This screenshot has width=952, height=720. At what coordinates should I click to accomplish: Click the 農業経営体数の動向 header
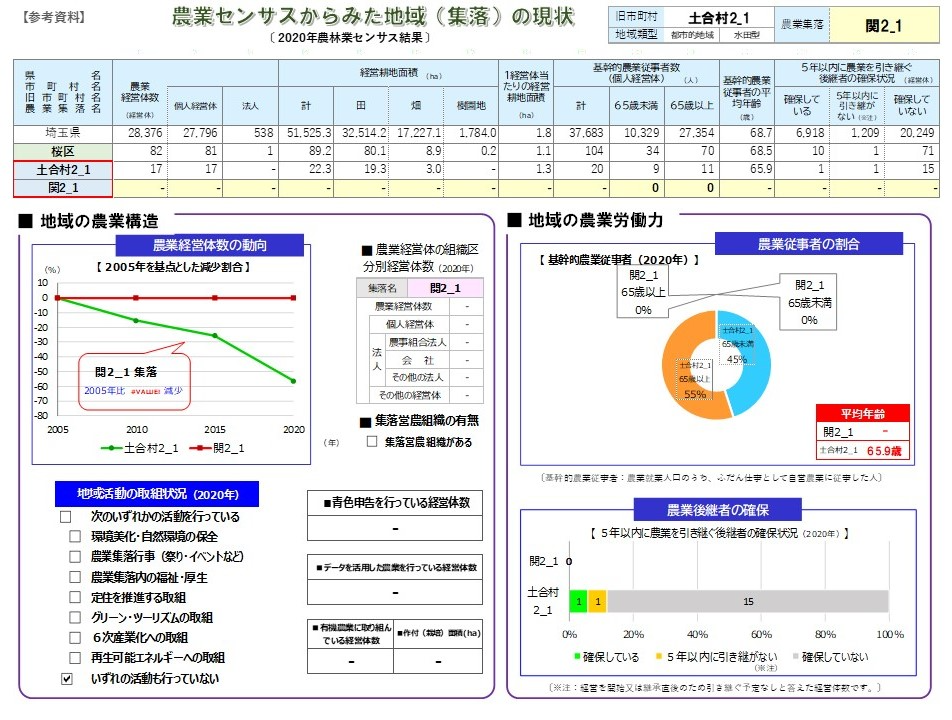209,245
